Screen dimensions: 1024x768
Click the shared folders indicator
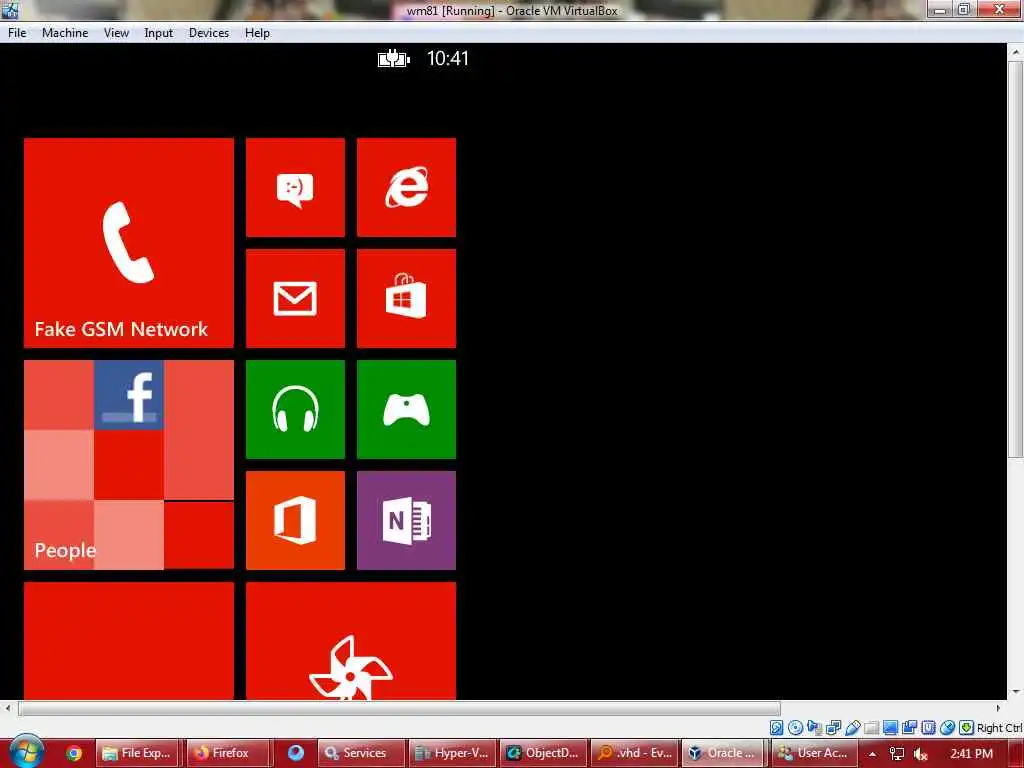point(871,728)
